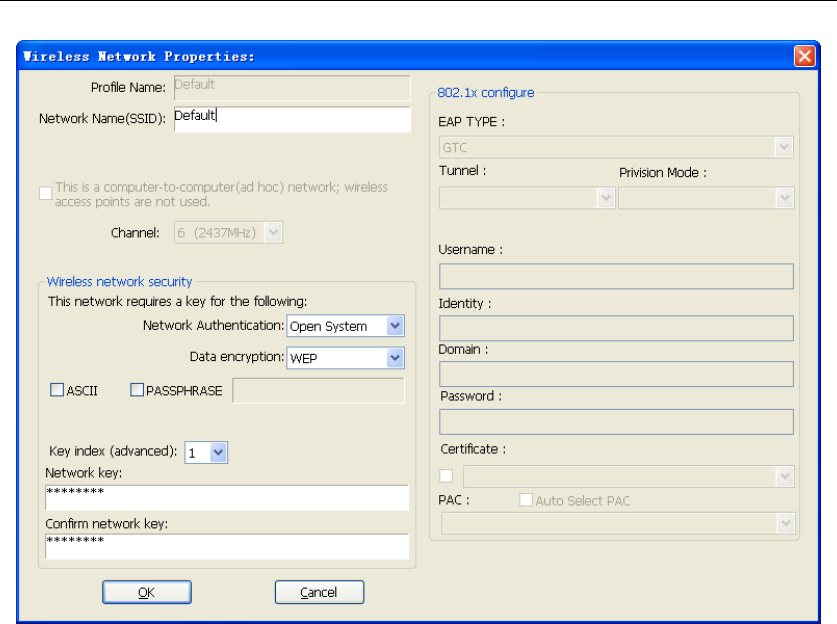
Task: Check the ad hoc network option
Action: pos(45,193)
